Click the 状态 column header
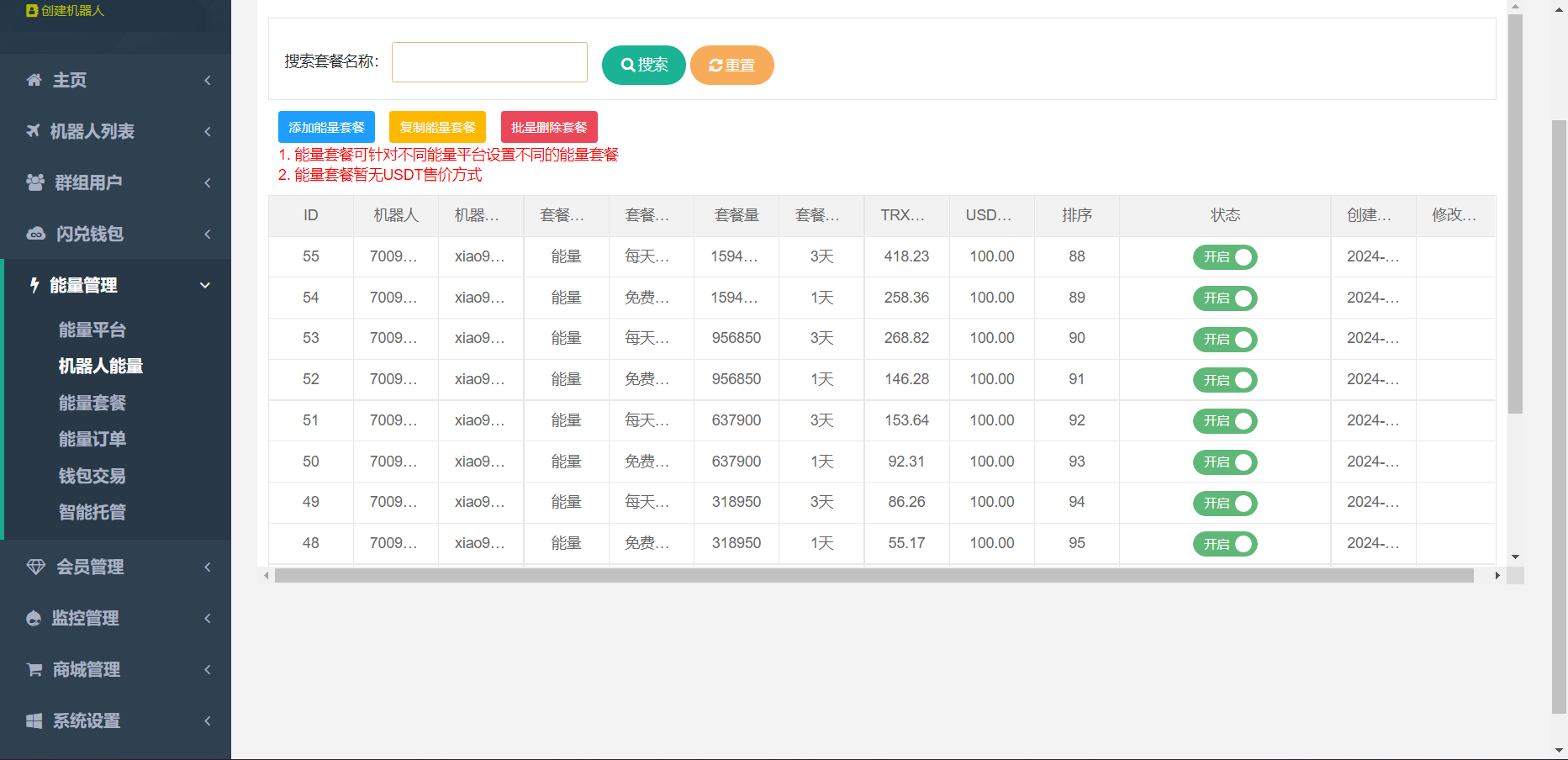 click(x=1225, y=215)
